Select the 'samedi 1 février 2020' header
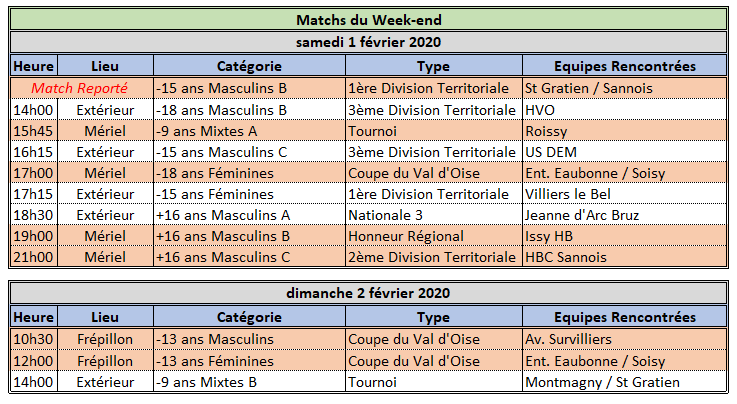Image resolution: width=737 pixels, height=404 pixels. (368, 42)
